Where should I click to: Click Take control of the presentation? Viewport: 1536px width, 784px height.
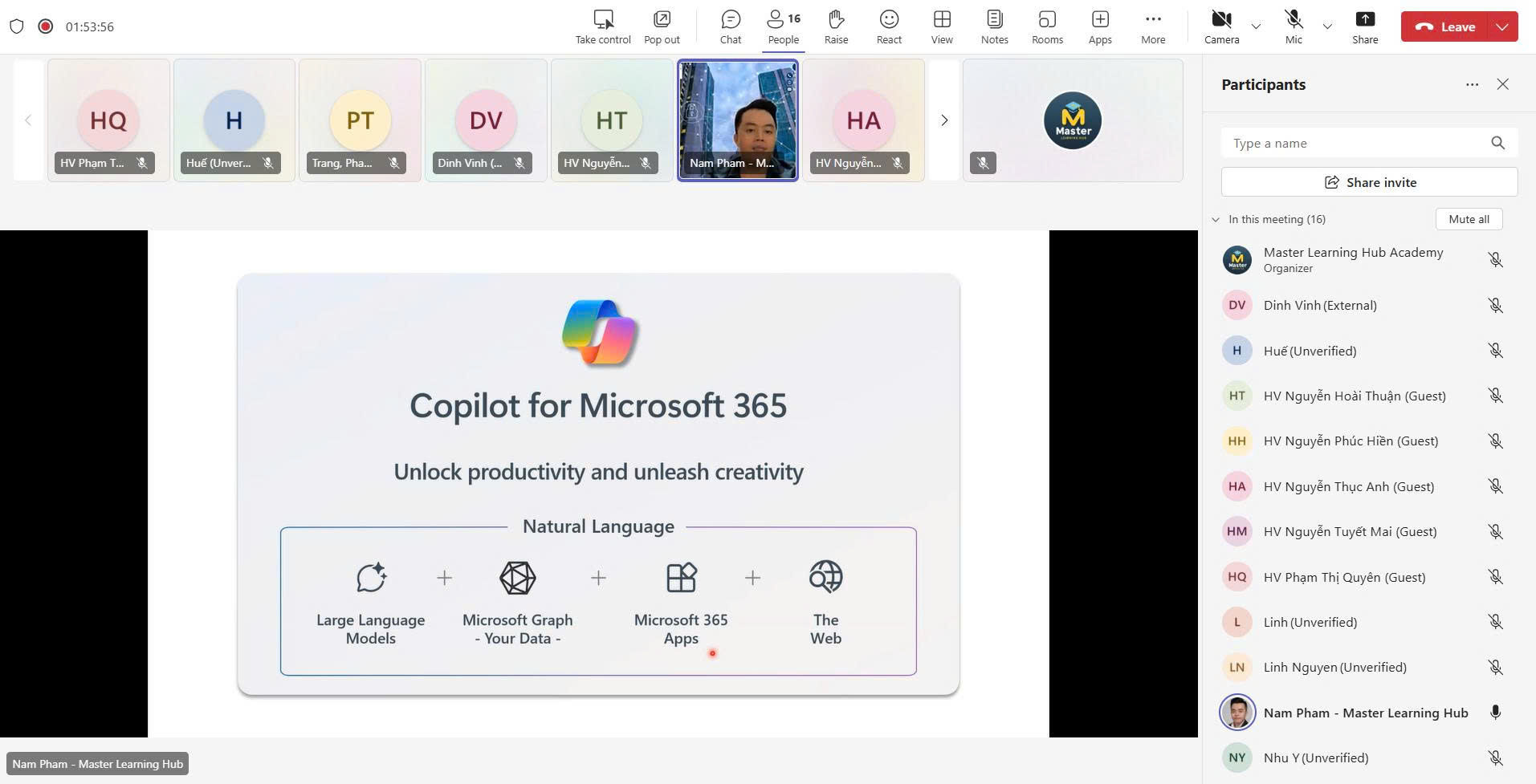click(x=603, y=26)
